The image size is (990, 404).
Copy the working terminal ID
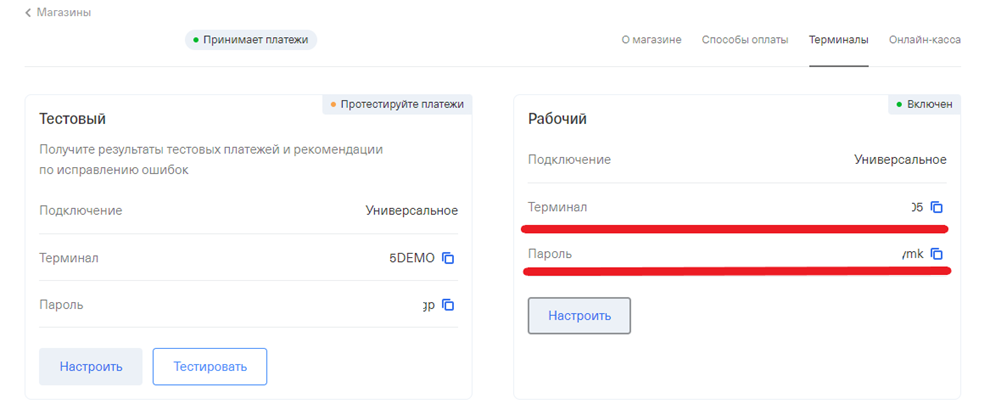click(x=937, y=207)
